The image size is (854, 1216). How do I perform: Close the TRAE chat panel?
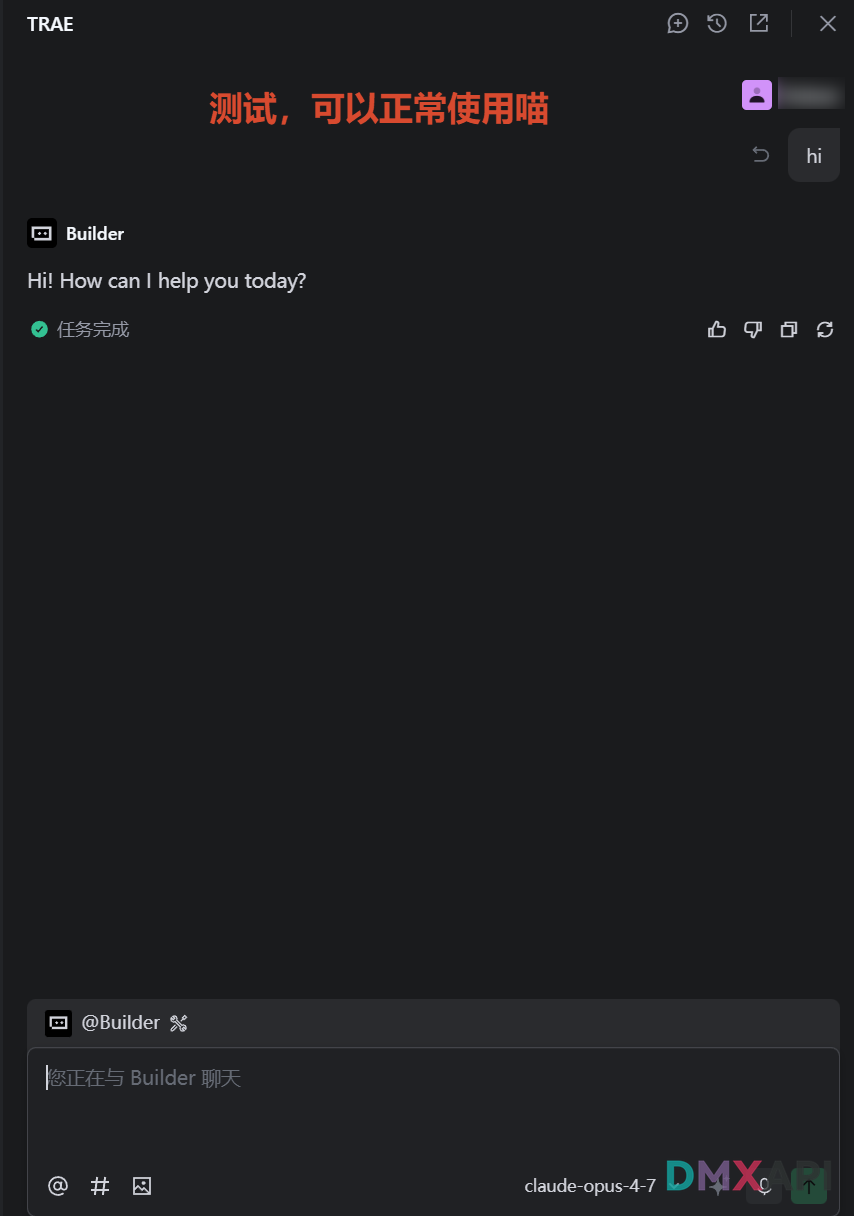(828, 23)
